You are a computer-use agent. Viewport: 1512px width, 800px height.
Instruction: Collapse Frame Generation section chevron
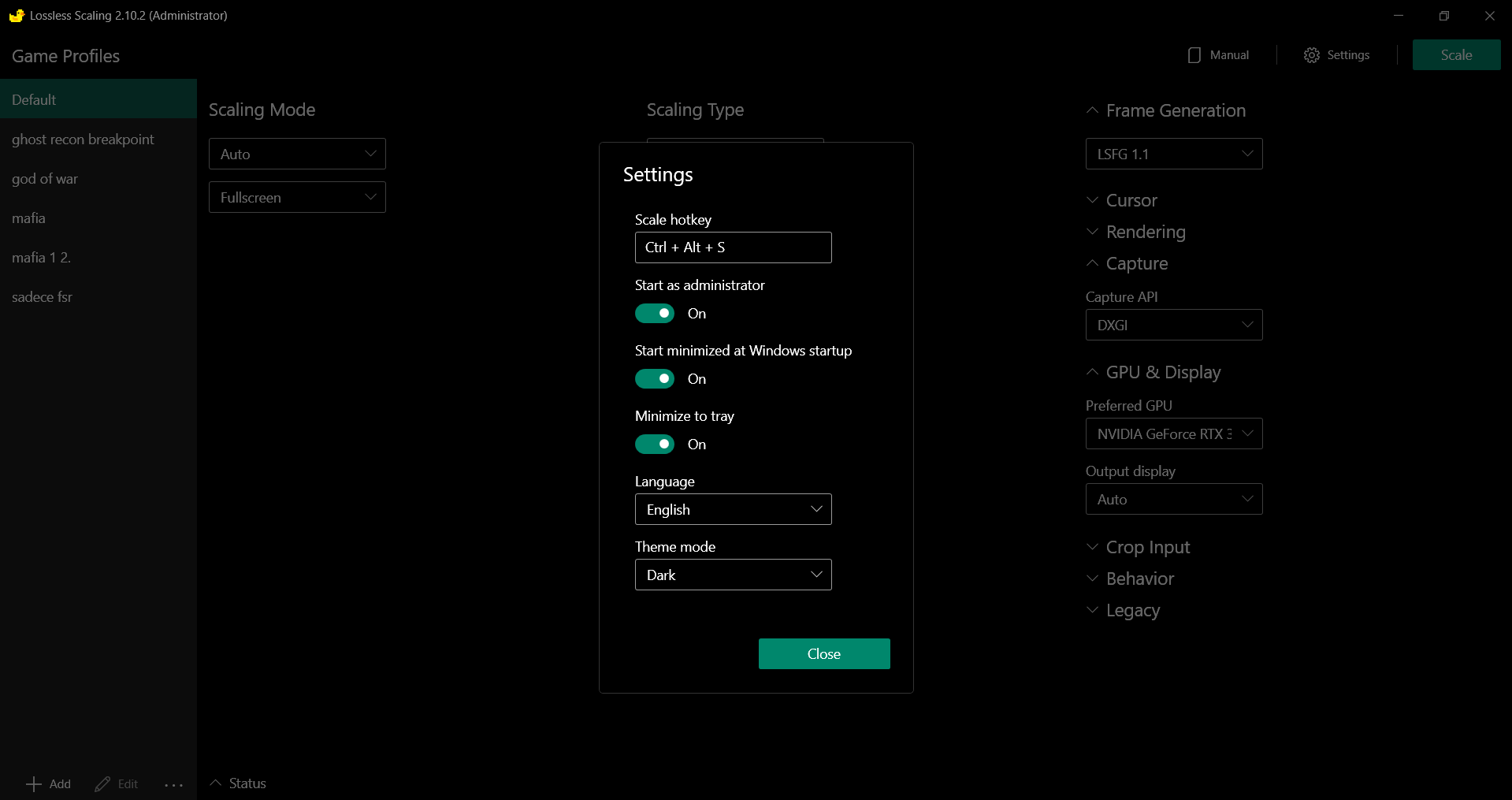point(1092,110)
